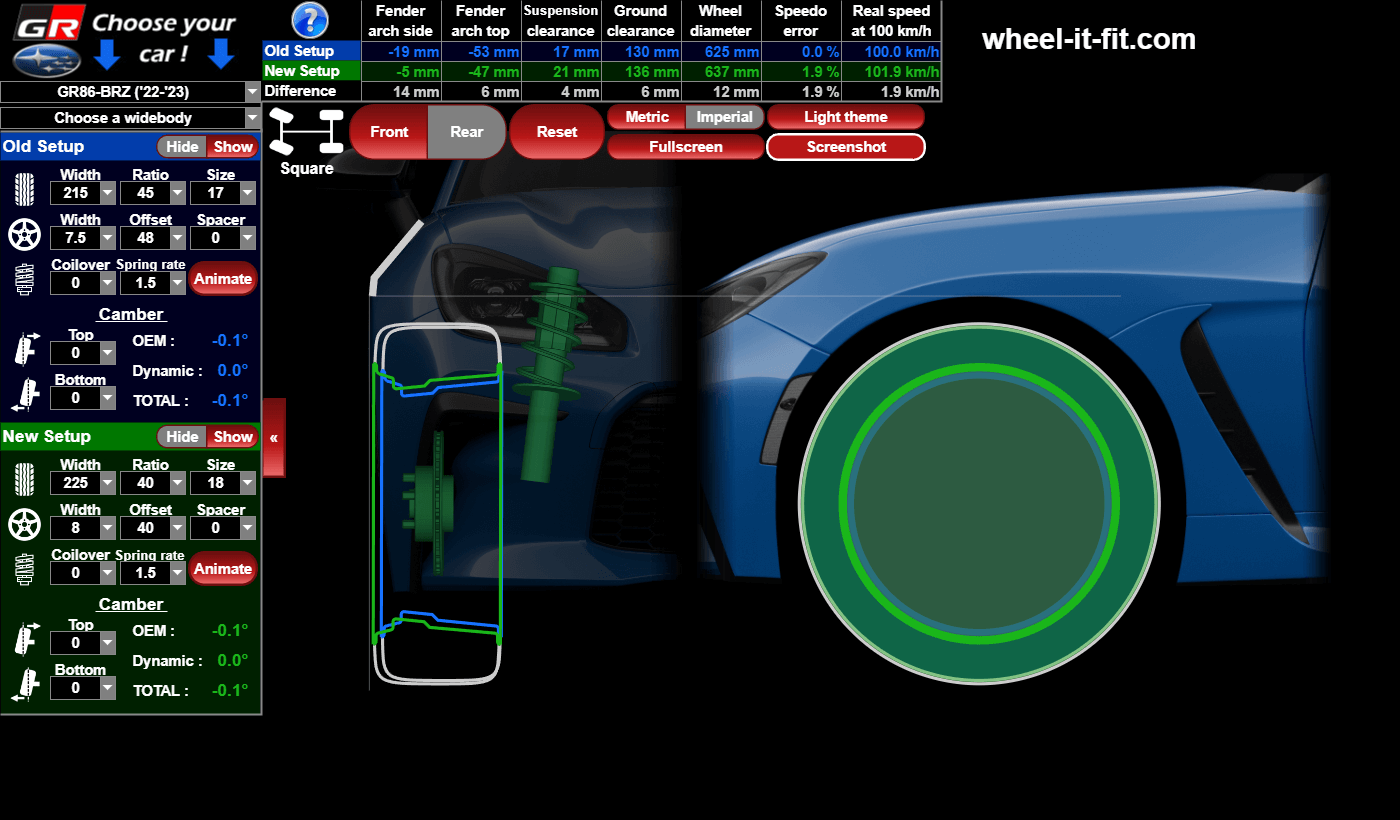
Task: Switch to the Rear axle view
Action: 466,132
